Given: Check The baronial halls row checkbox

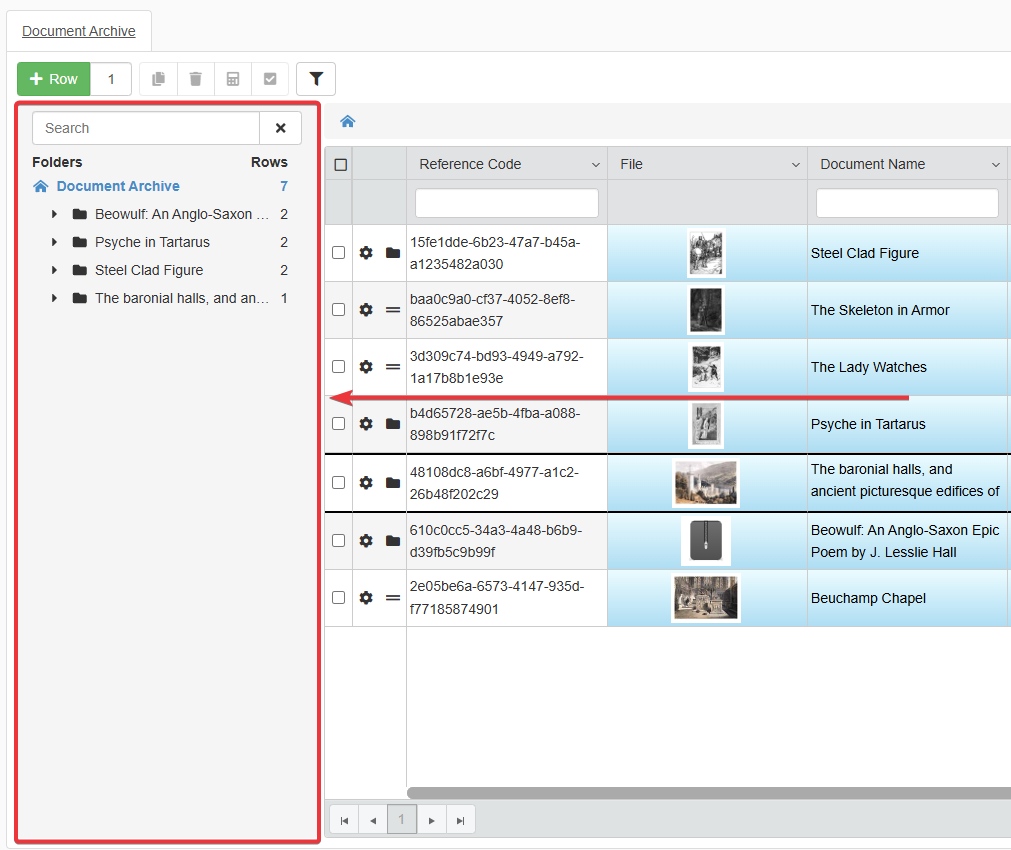Looking at the screenshot, I should (339, 482).
